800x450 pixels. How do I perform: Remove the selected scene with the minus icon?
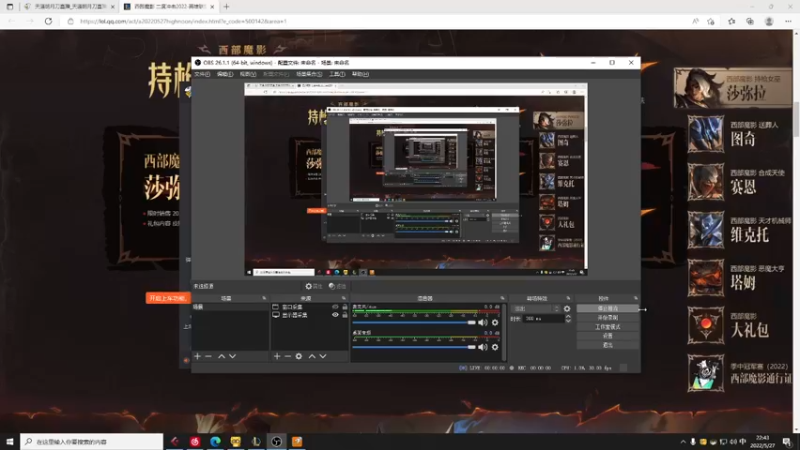coord(208,356)
